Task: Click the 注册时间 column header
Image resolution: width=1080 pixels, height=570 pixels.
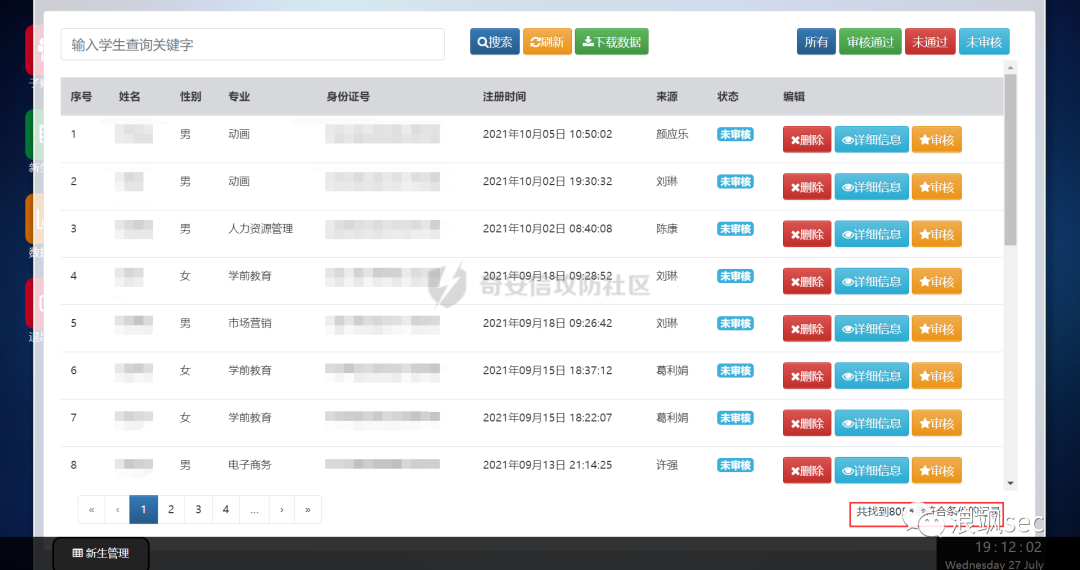Action: pyautogui.click(x=504, y=96)
